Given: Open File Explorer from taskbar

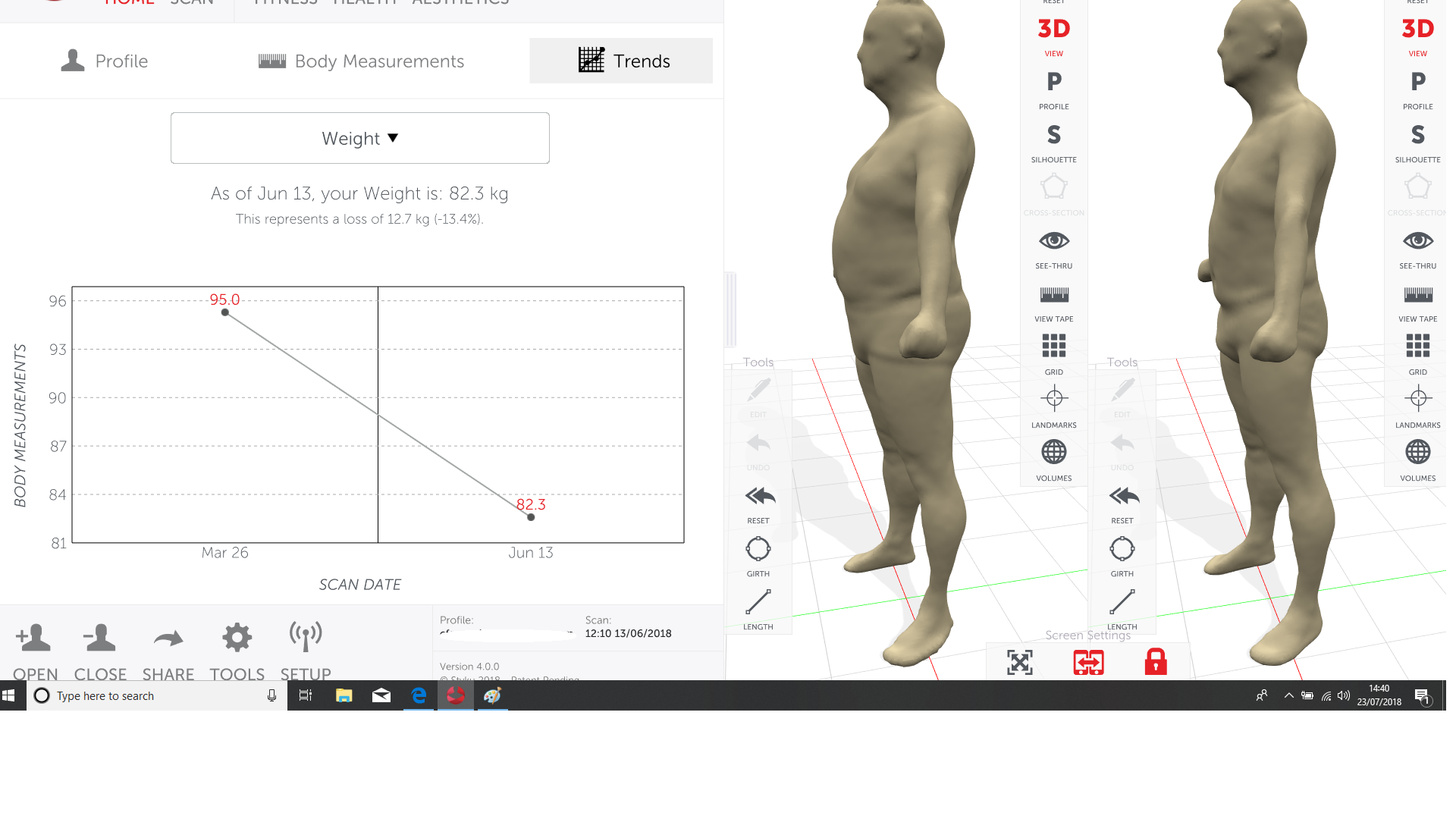Looking at the screenshot, I should pyautogui.click(x=344, y=695).
